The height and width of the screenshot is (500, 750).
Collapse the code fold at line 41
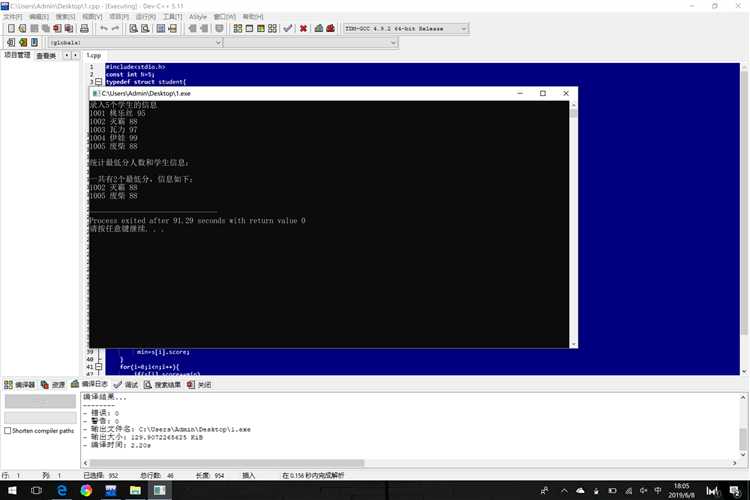coord(99,367)
